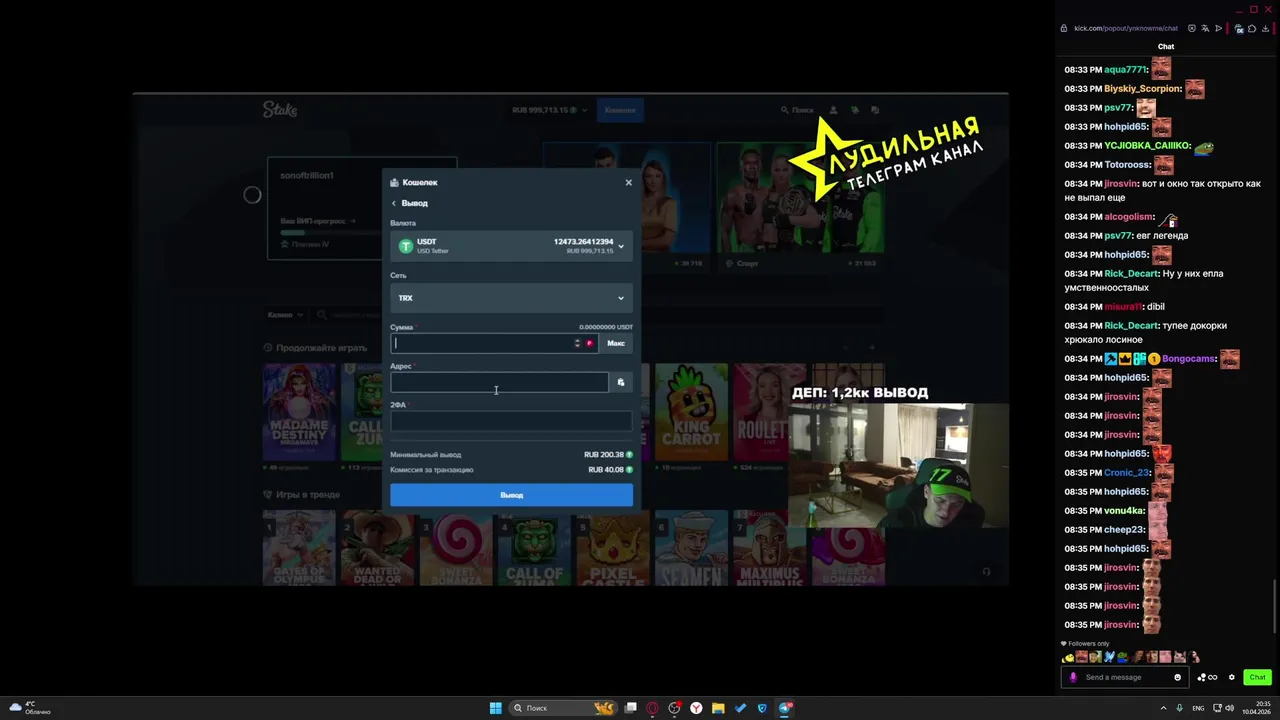Paste address using the clipboard icon
Viewport: 1280px width, 720px height.
point(621,382)
